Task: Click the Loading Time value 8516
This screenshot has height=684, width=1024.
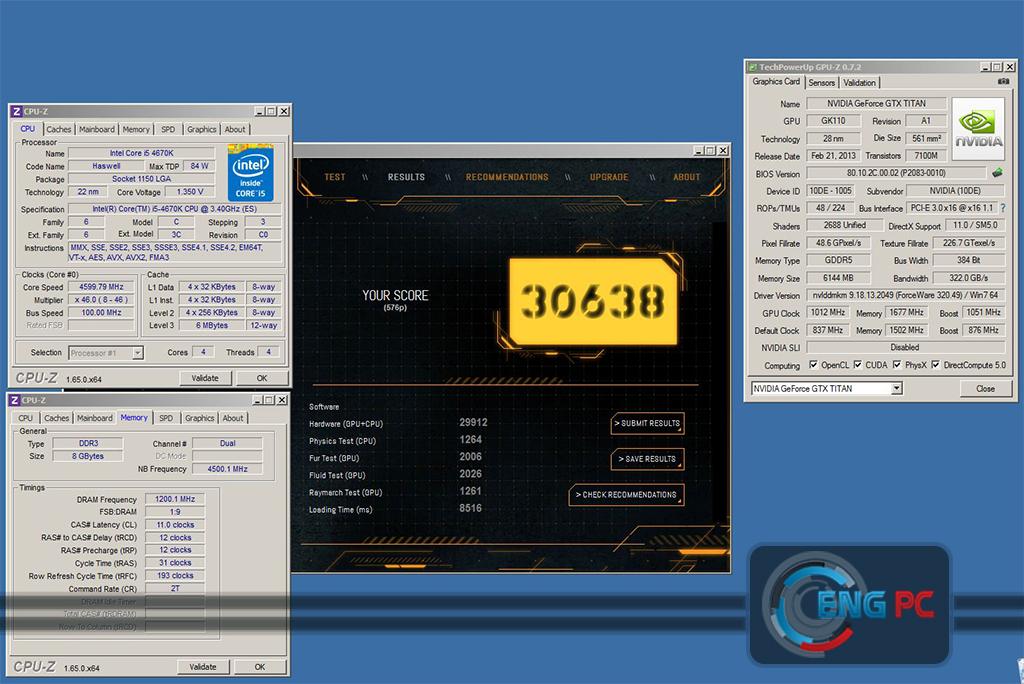Action: point(470,508)
